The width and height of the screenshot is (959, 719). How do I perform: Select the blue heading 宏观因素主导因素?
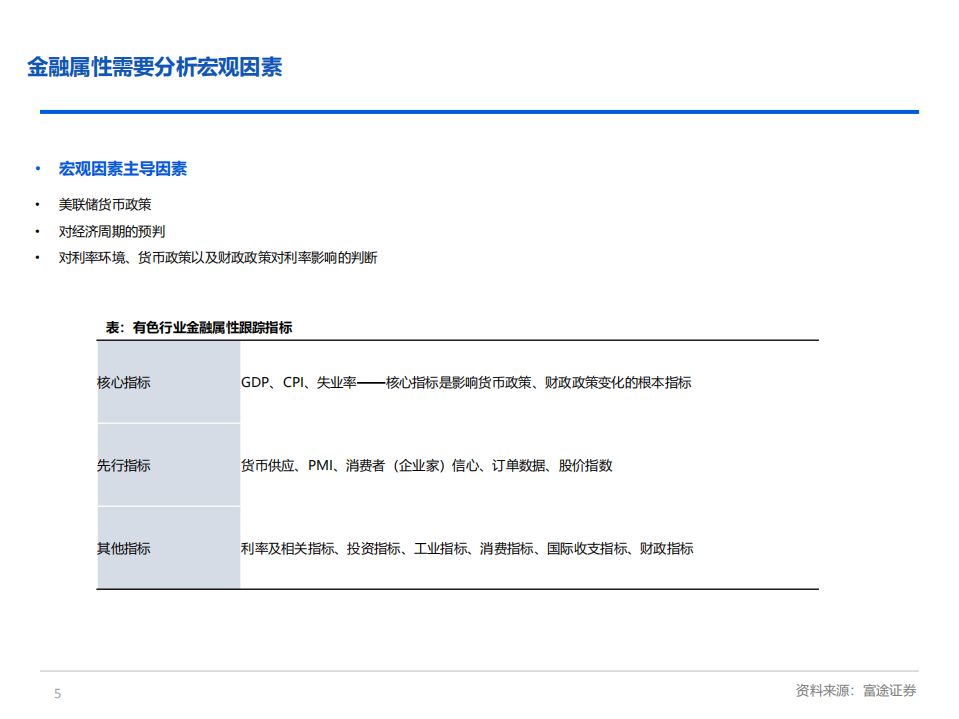[x=124, y=170]
